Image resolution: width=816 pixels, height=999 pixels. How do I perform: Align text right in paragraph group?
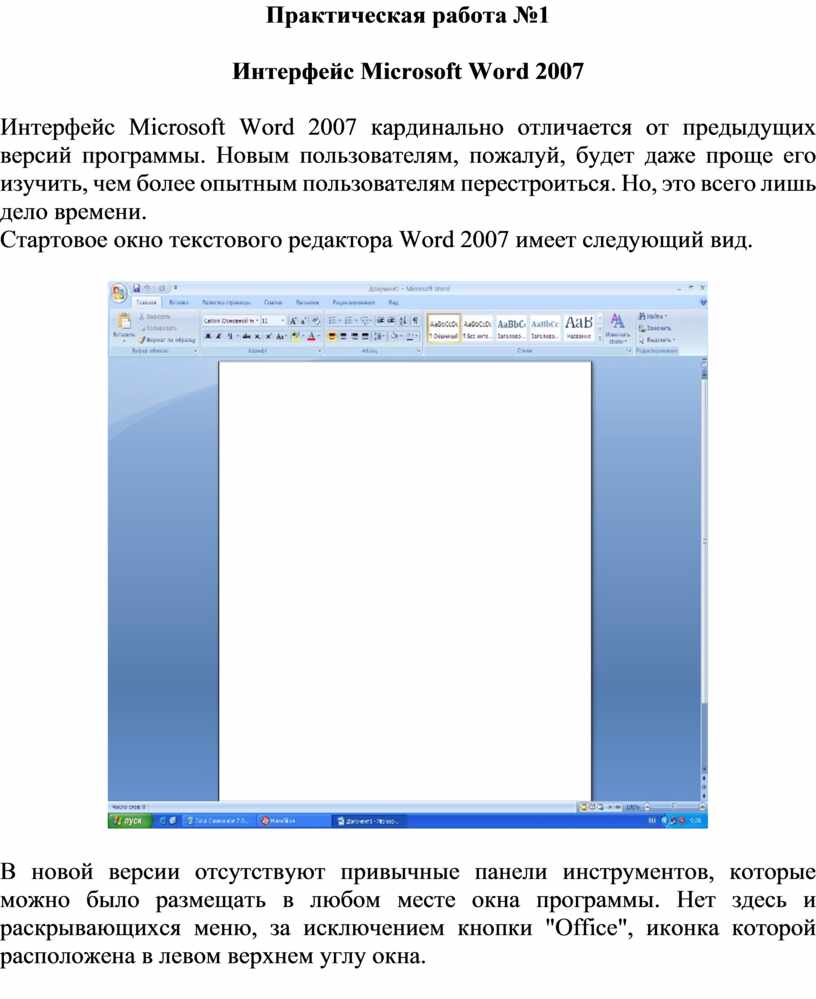coord(354,336)
